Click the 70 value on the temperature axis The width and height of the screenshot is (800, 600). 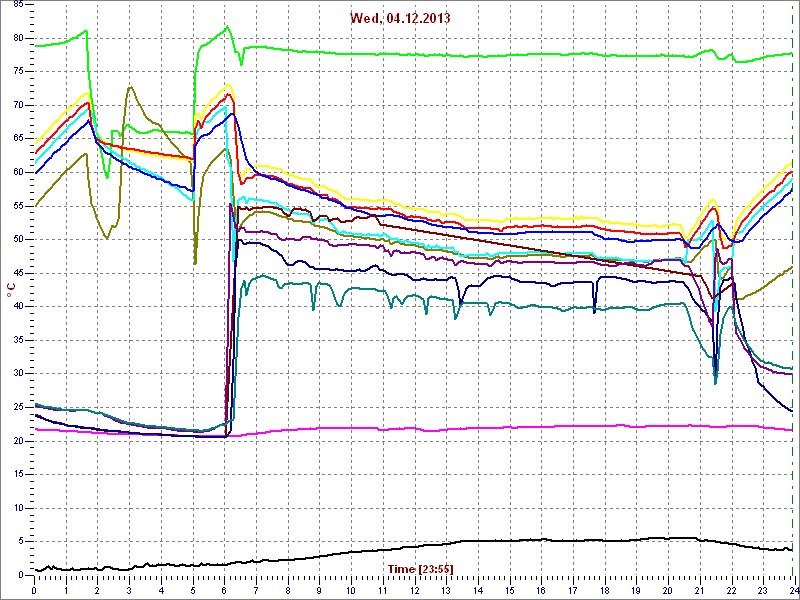point(18,105)
